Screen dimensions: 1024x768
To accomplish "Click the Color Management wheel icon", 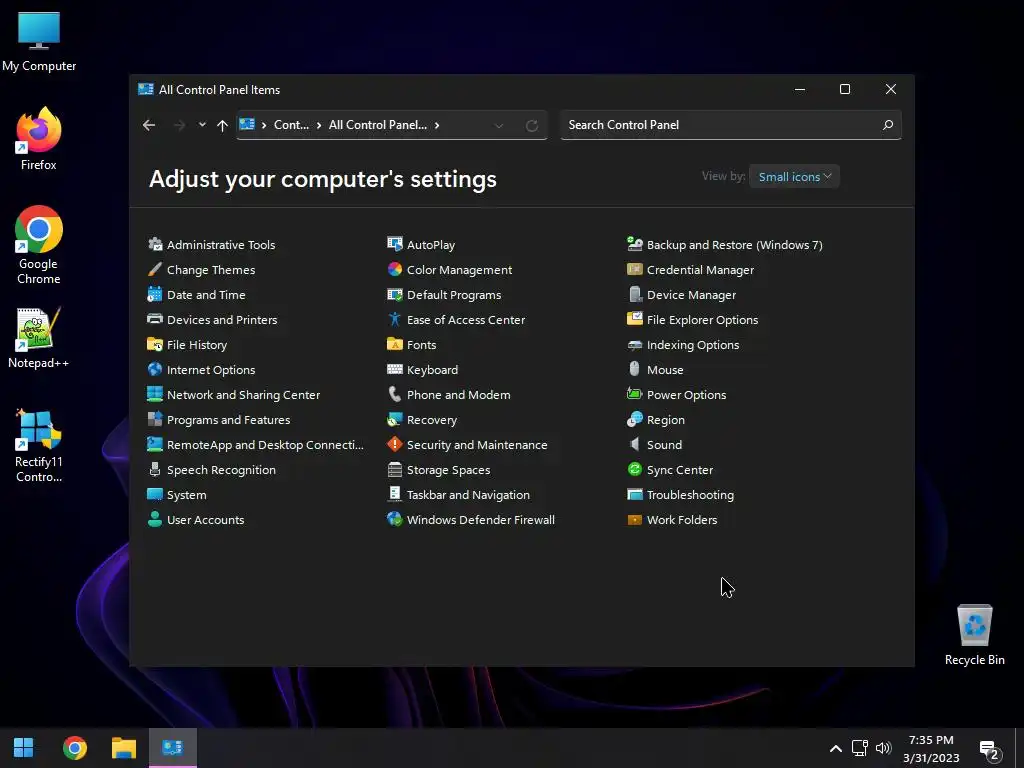I will click(394, 270).
